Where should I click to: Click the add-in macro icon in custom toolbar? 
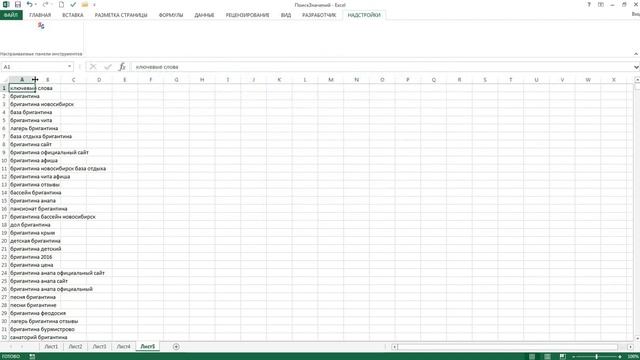(41, 26)
